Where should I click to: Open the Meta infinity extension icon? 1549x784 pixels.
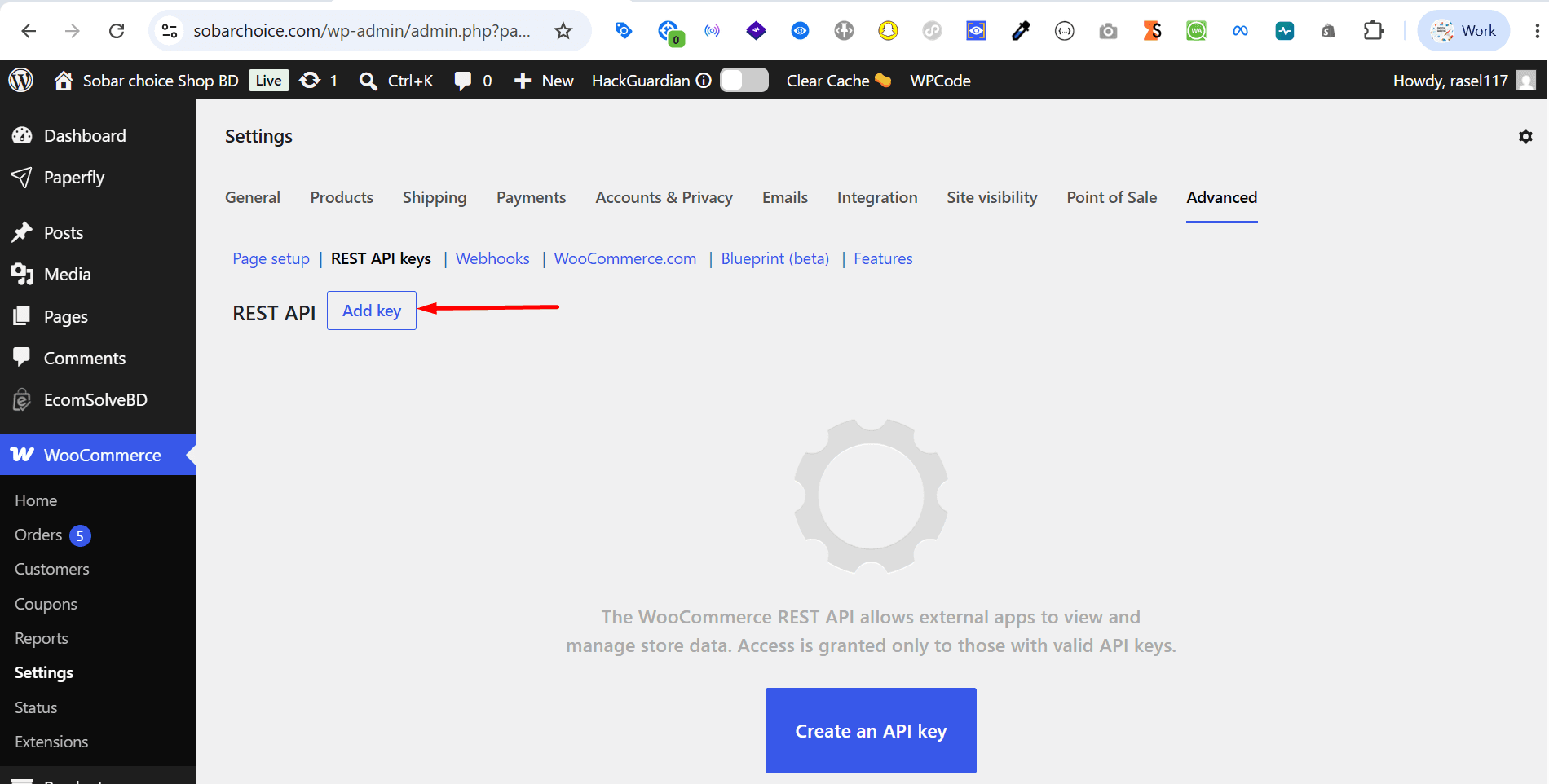point(1240,31)
